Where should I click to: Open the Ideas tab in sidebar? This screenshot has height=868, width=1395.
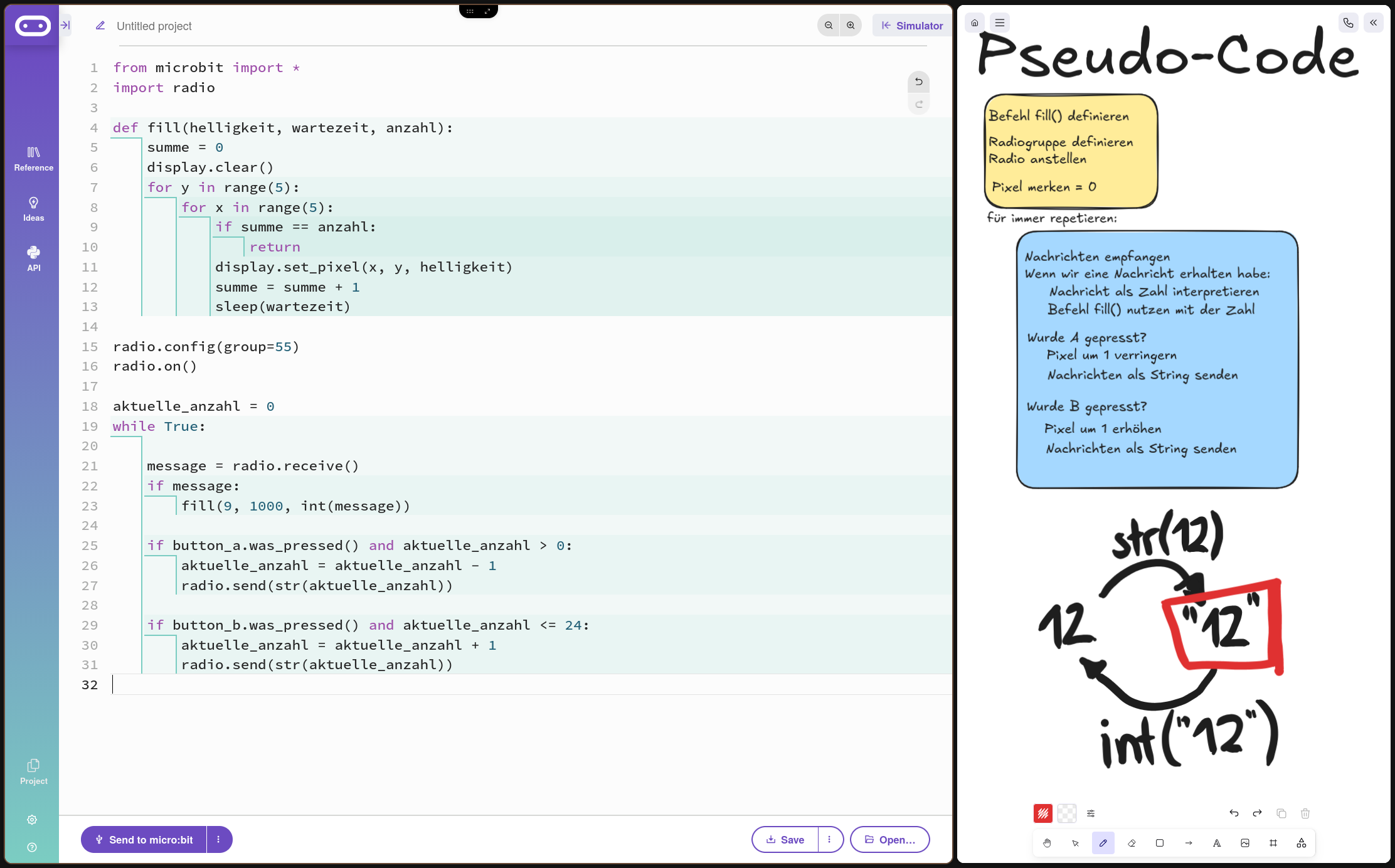tap(33, 209)
